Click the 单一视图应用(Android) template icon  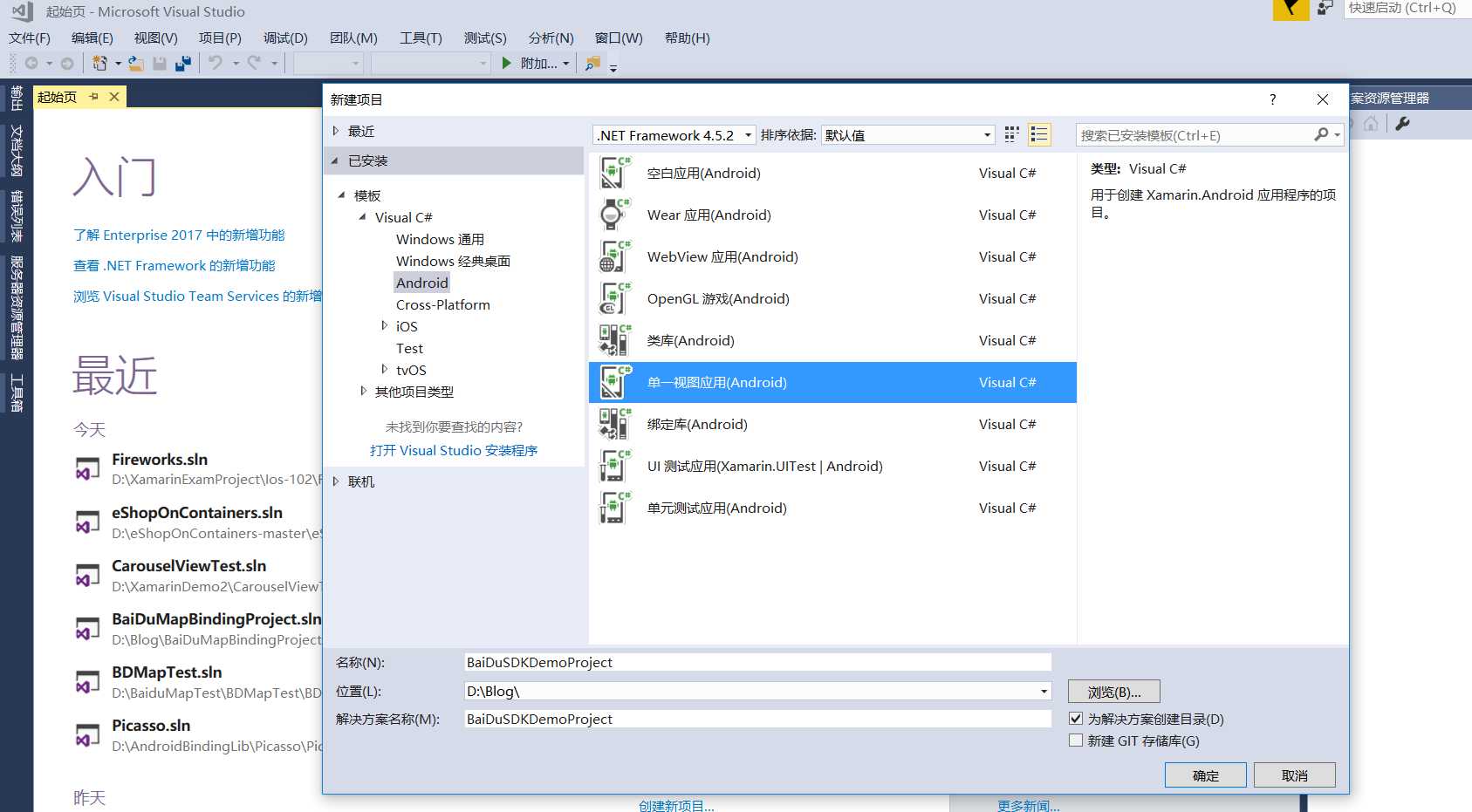(615, 382)
